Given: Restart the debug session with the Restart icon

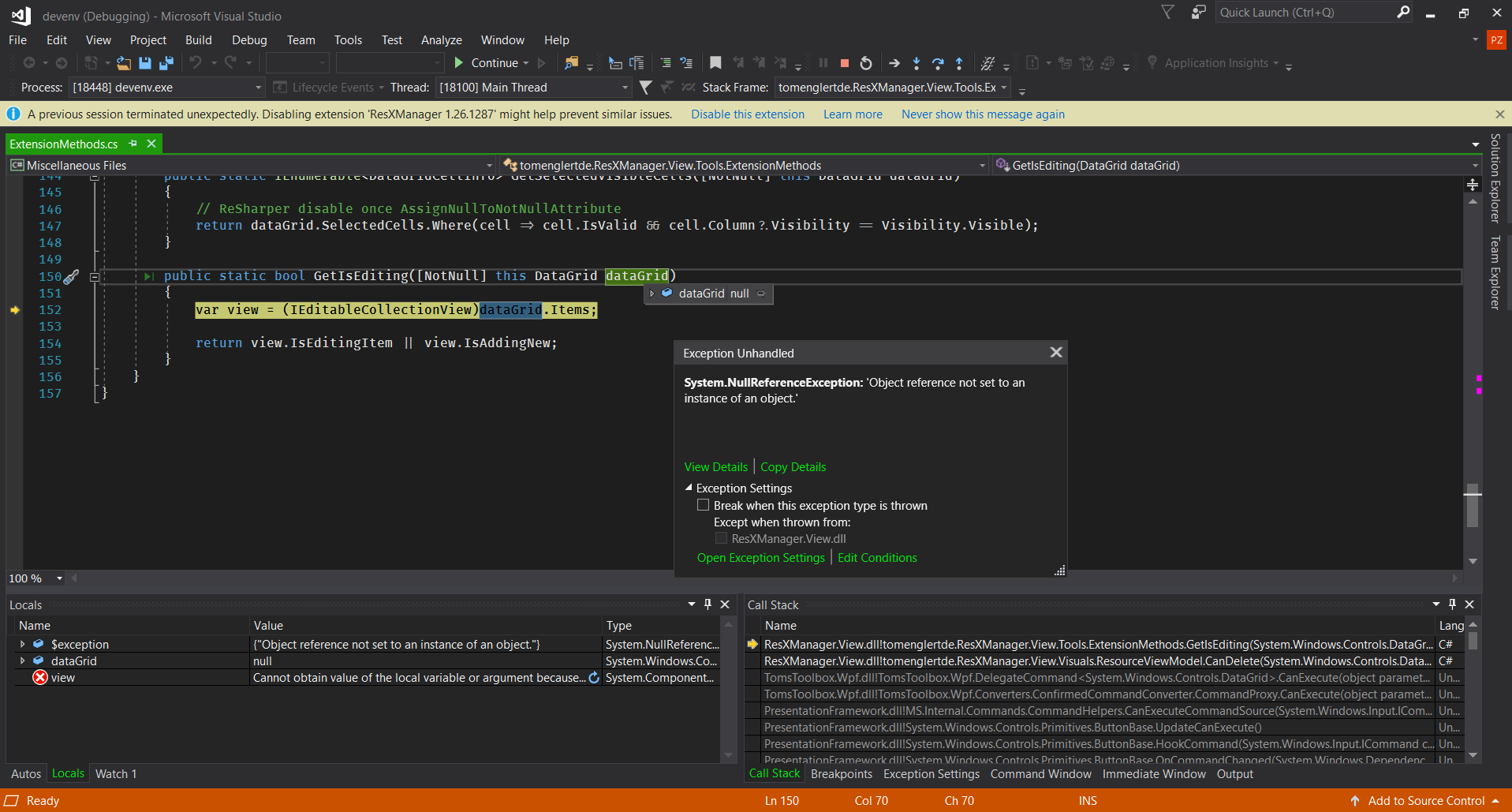Looking at the screenshot, I should pos(866,63).
